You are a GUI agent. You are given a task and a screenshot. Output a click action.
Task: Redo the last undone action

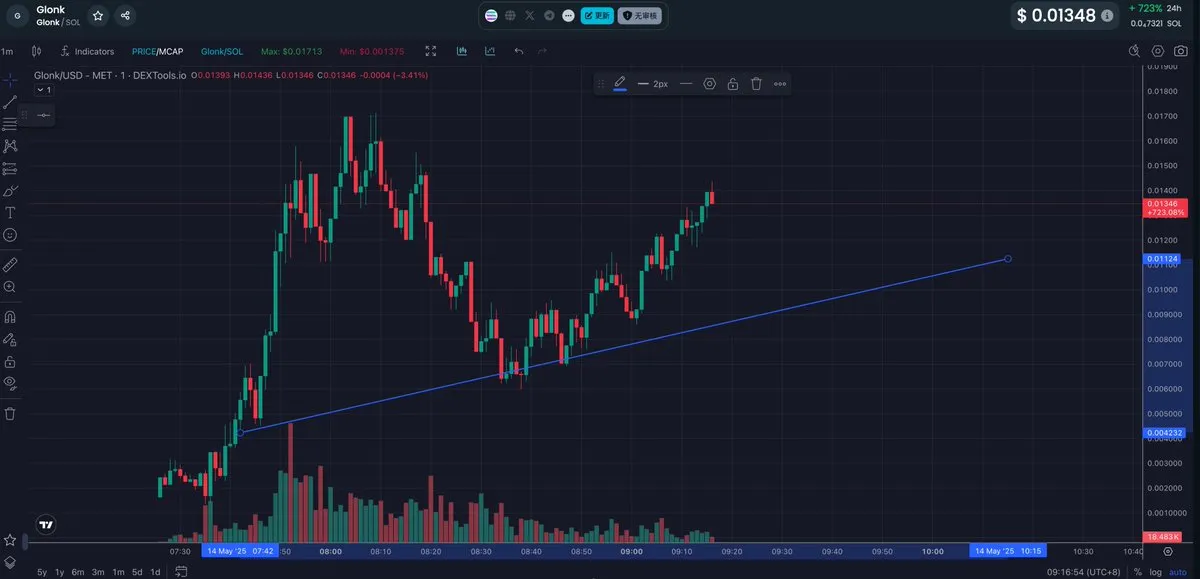coord(542,51)
